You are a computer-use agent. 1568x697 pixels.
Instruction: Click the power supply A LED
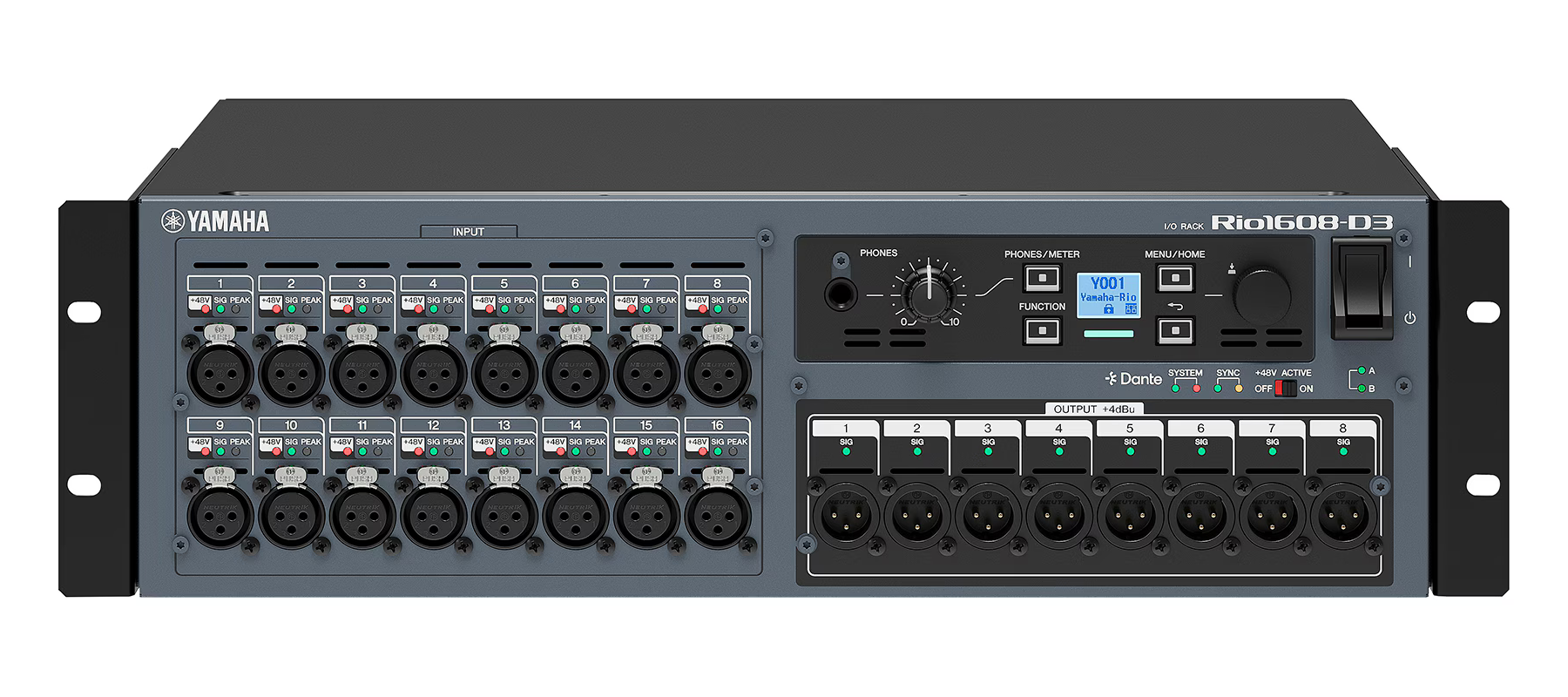(1362, 371)
